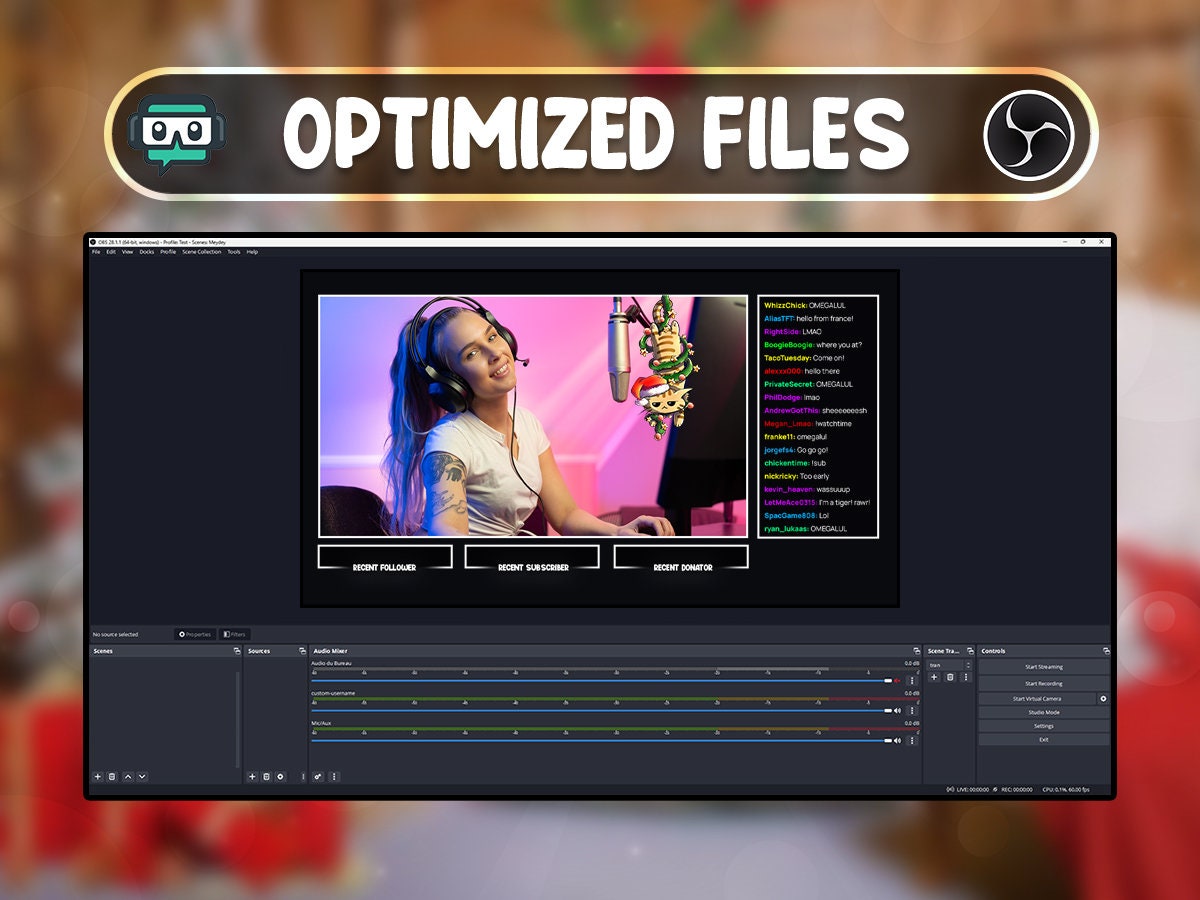Remove the scene transition with trash icon
1200x900 pixels.
950,677
